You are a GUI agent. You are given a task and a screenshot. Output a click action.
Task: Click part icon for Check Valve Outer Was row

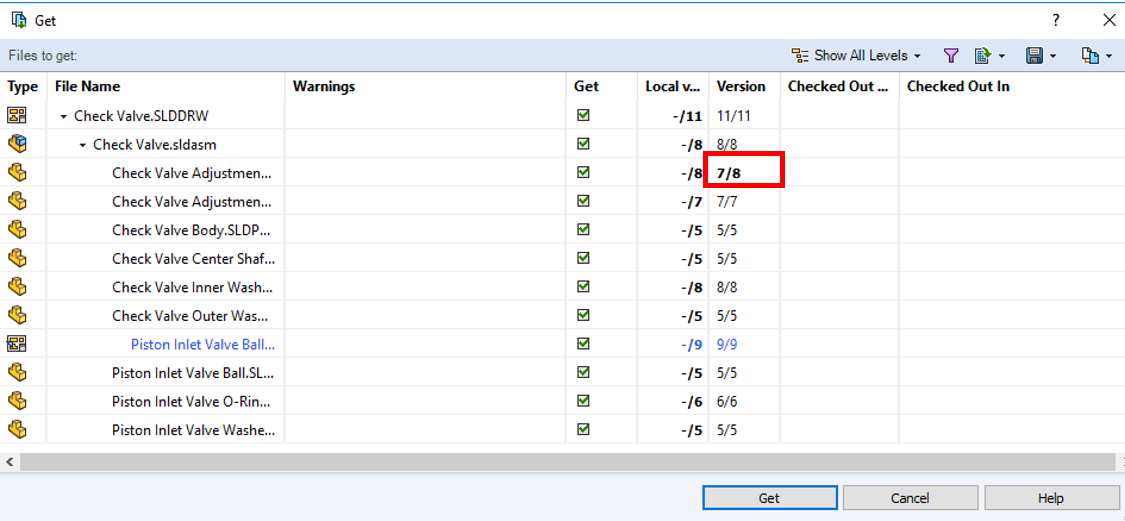17,316
